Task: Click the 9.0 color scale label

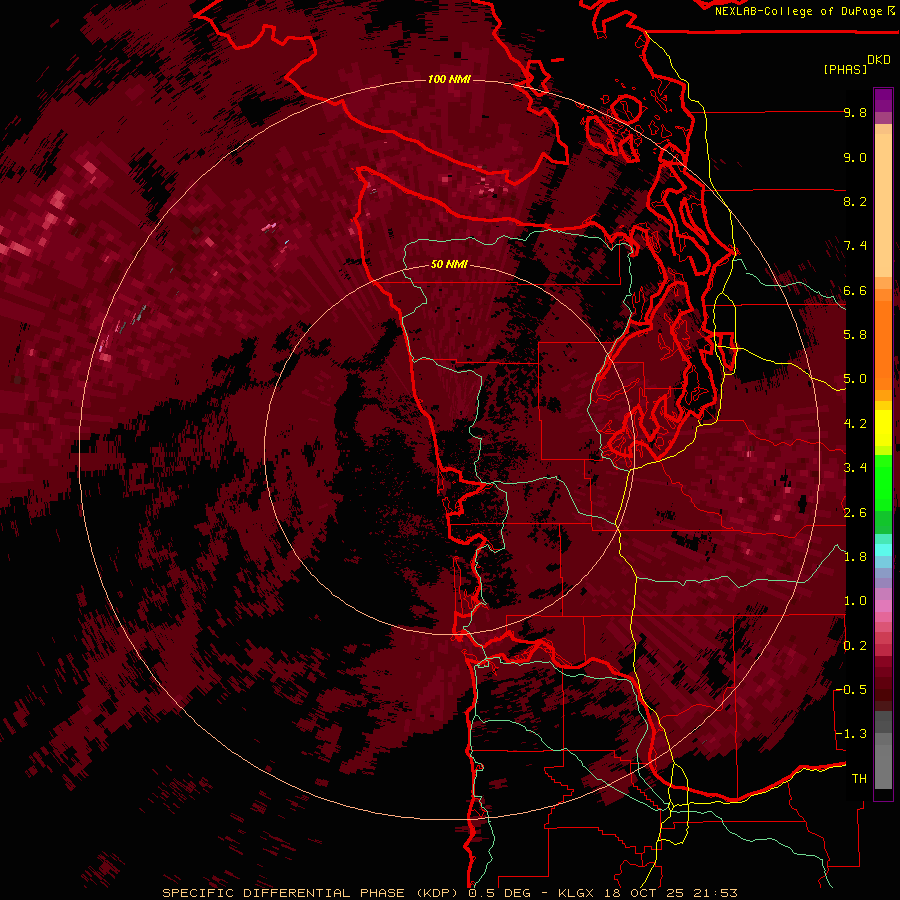Action: (x=855, y=157)
